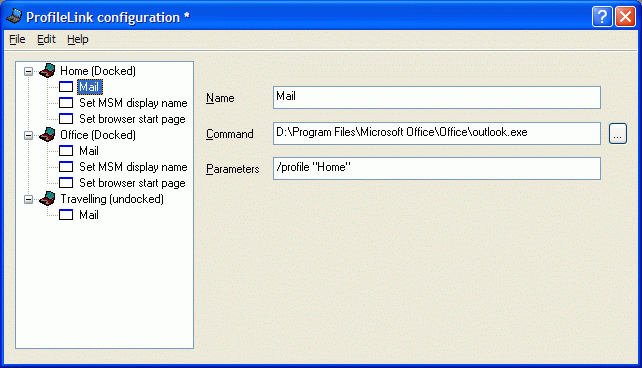
Task: Click icon beside Set browser start page under Home
Action: point(66,119)
